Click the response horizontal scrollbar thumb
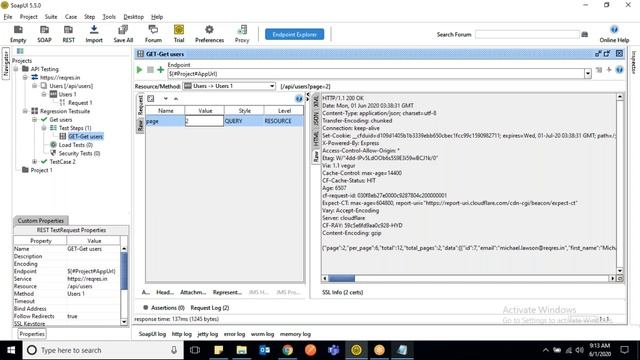This screenshot has width=640, height=360. coord(342,278)
